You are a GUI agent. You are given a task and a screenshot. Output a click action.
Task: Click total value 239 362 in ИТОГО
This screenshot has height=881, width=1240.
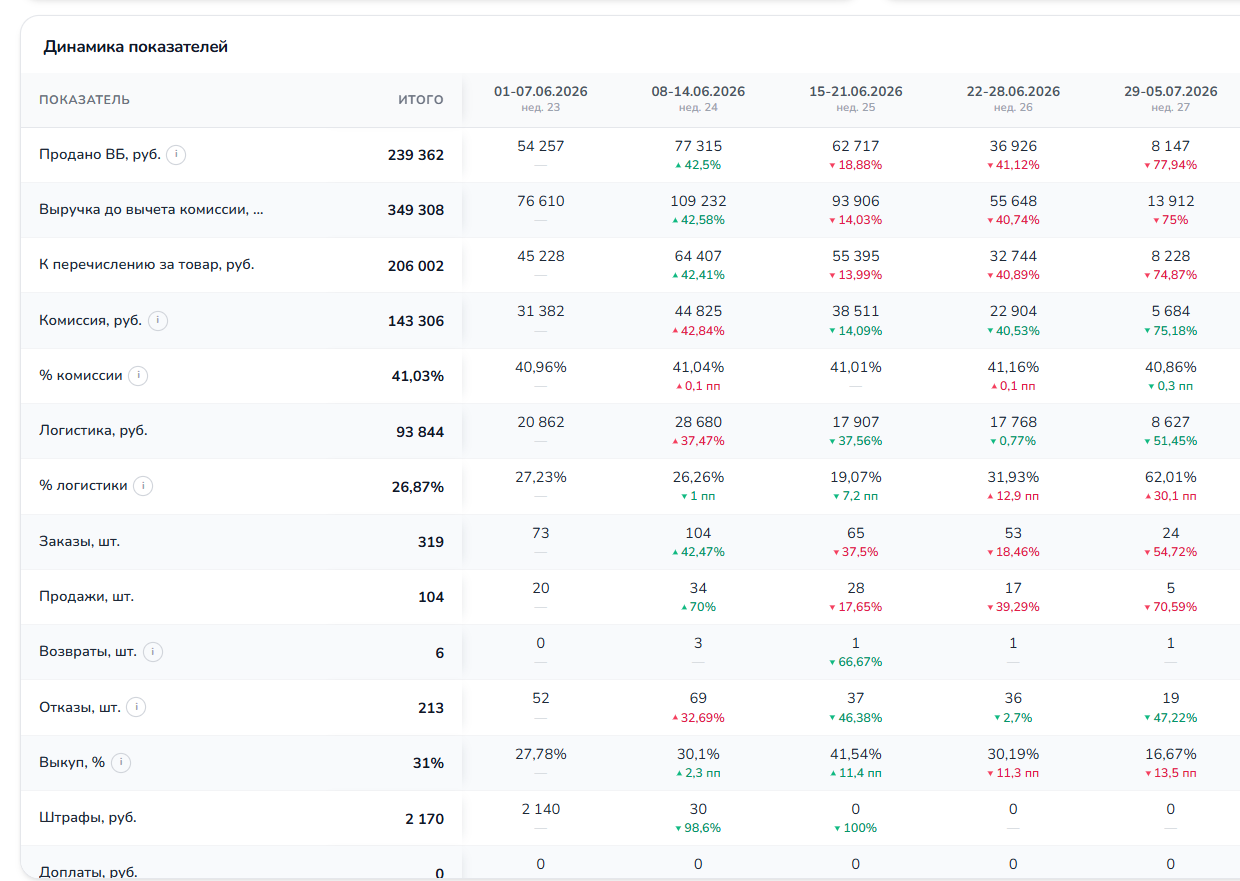416,155
